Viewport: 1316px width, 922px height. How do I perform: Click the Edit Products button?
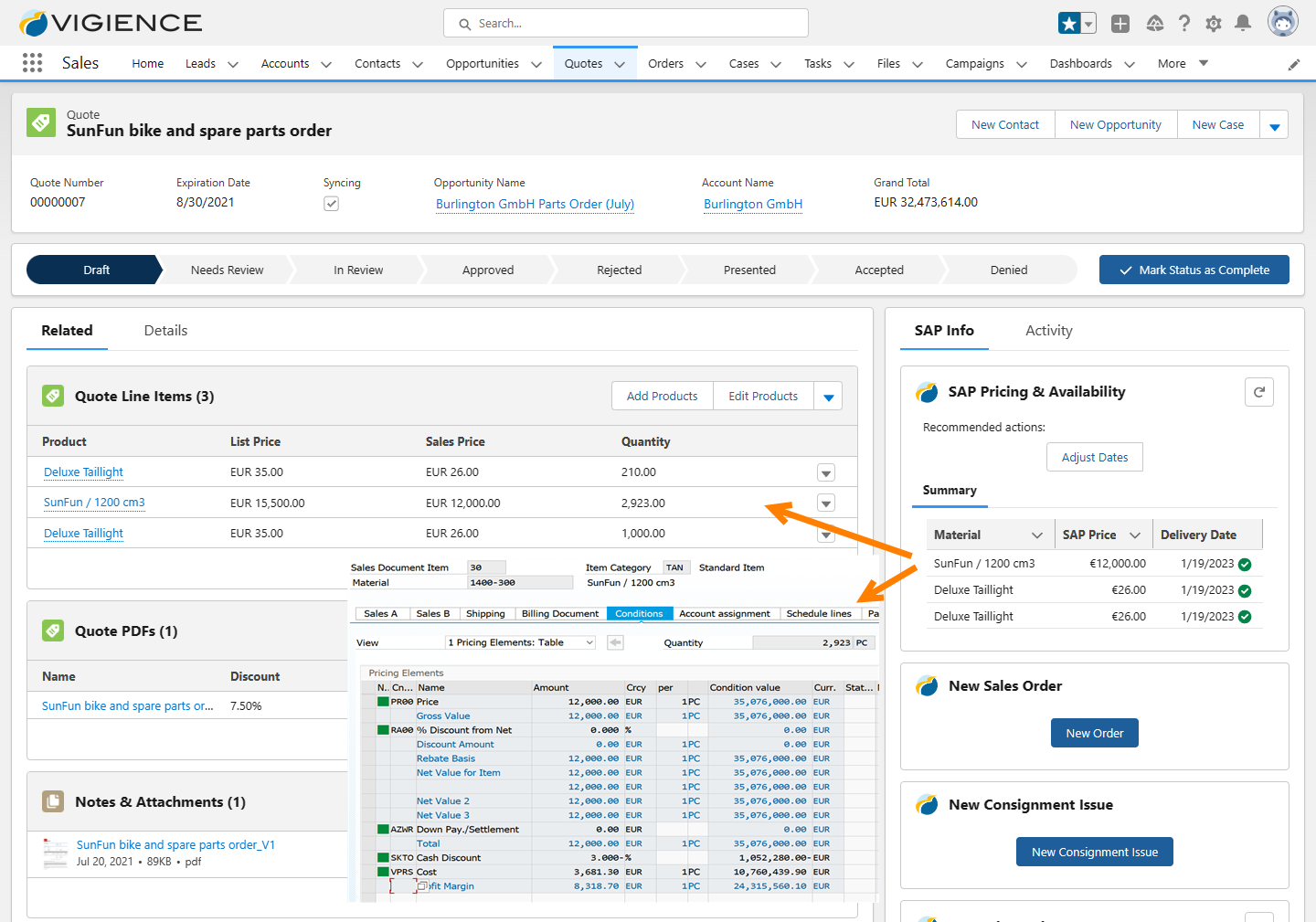[x=763, y=397]
